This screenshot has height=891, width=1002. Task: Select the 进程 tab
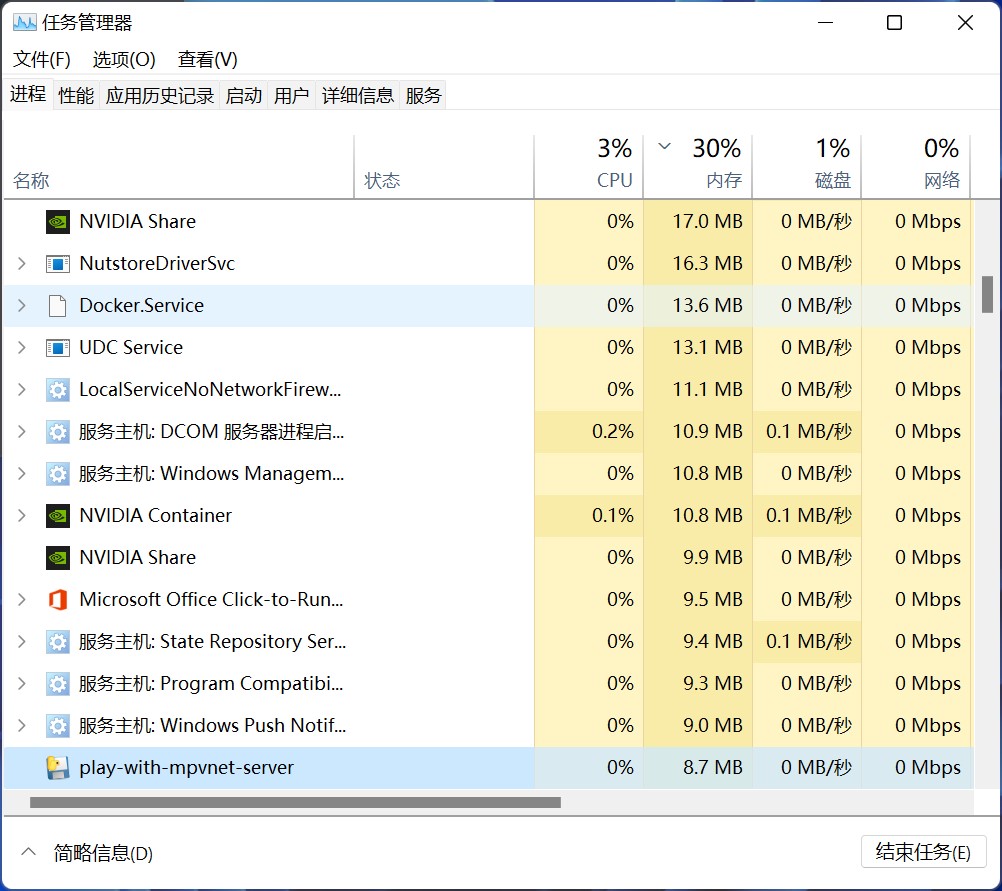tap(28, 95)
